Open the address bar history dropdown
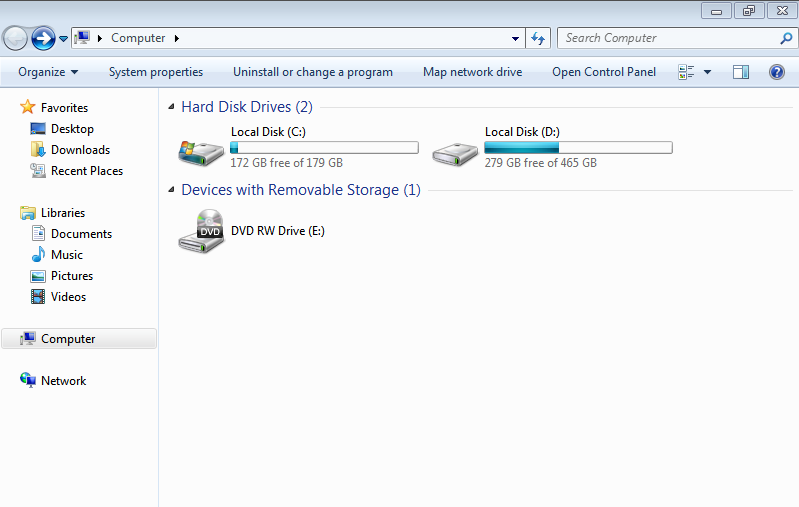This screenshot has width=799, height=507. [x=515, y=38]
